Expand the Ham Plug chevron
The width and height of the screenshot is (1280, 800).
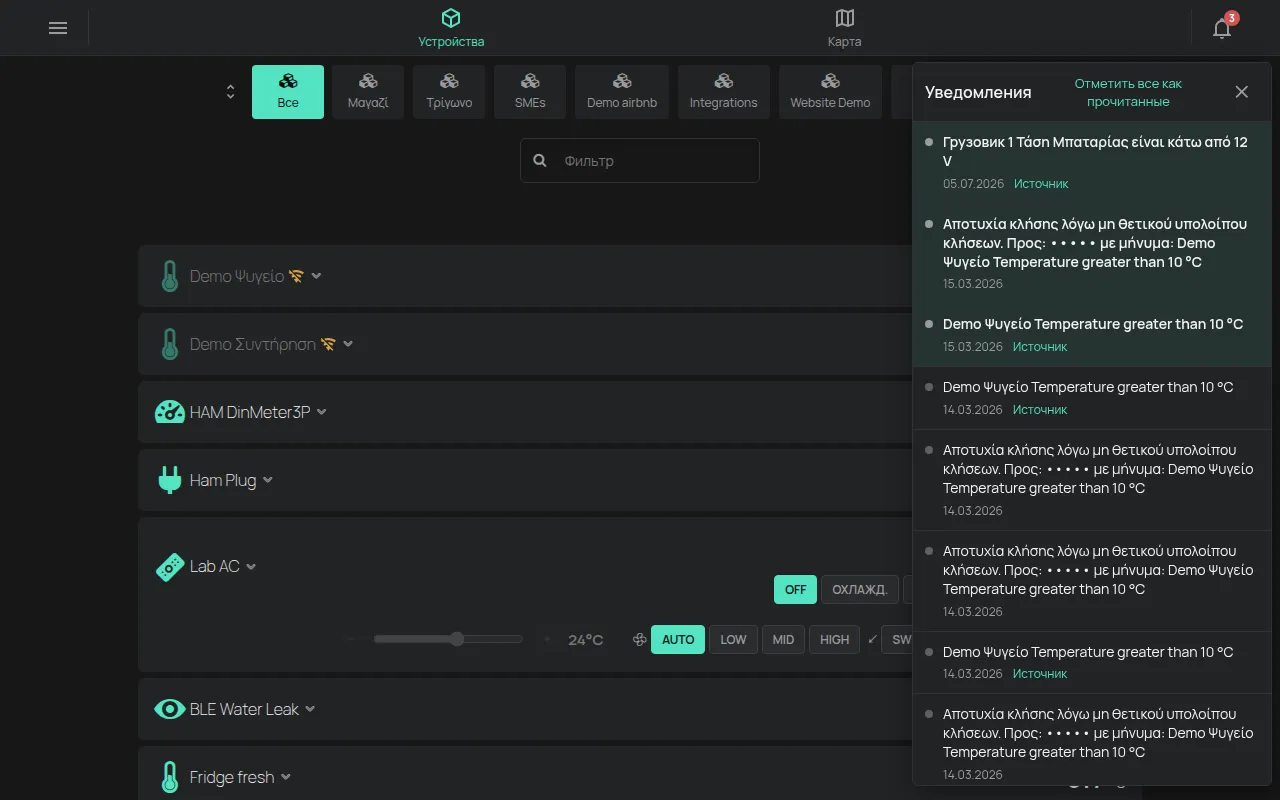267,480
